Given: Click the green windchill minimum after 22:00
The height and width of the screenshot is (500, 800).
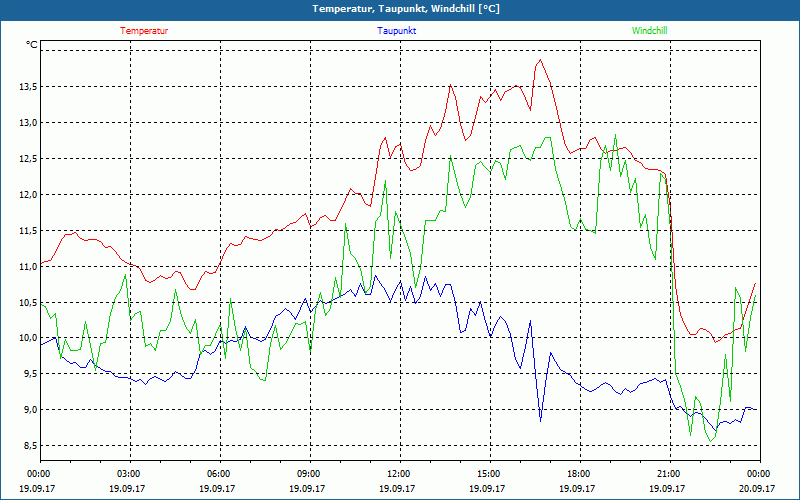Looking at the screenshot, I should [x=710, y=441].
